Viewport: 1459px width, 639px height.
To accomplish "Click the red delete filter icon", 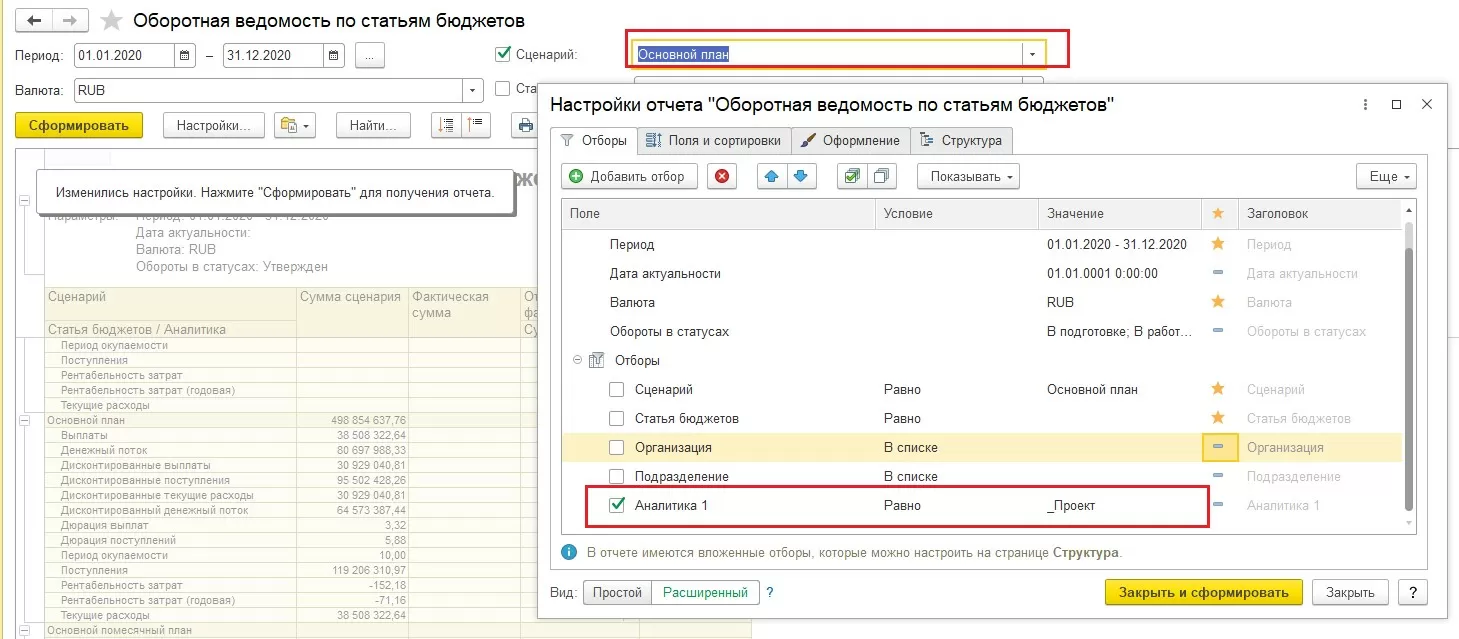I will pyautogui.click(x=722, y=176).
